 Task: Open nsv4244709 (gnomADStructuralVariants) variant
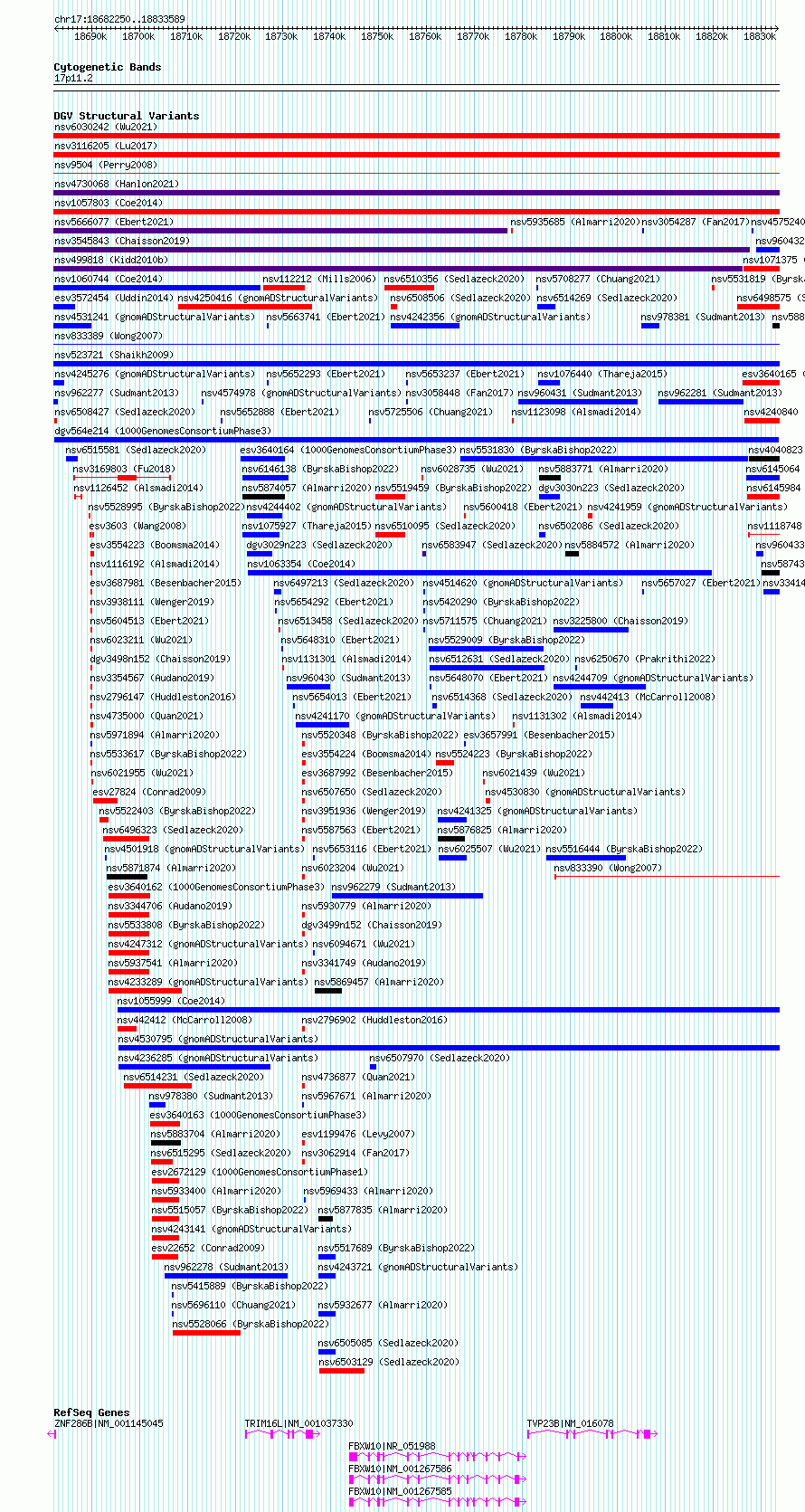coord(653,678)
